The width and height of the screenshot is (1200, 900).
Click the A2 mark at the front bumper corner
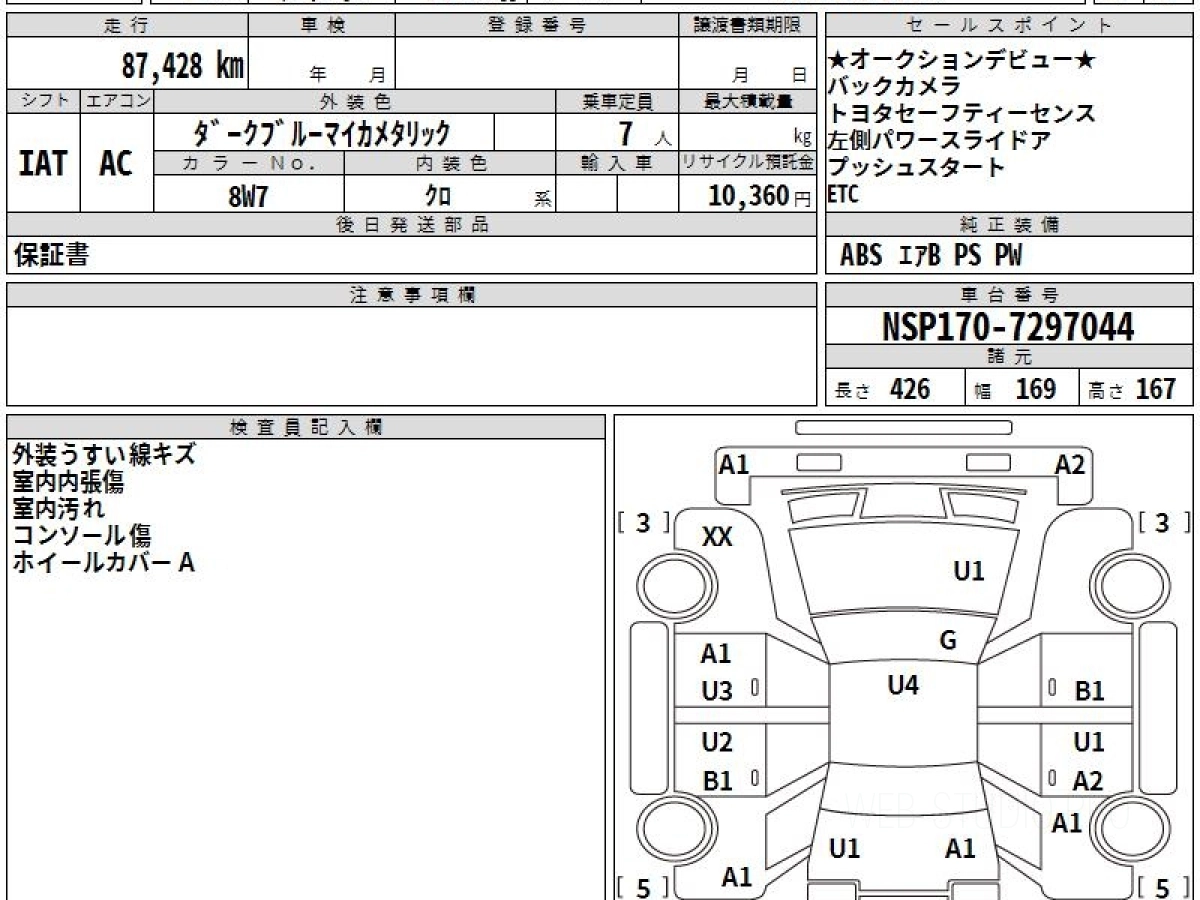(x=1070, y=464)
